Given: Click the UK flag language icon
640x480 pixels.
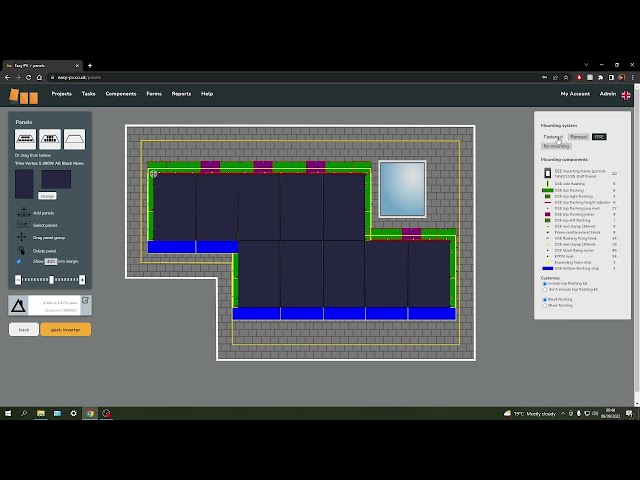Looking at the screenshot, I should [626, 95].
